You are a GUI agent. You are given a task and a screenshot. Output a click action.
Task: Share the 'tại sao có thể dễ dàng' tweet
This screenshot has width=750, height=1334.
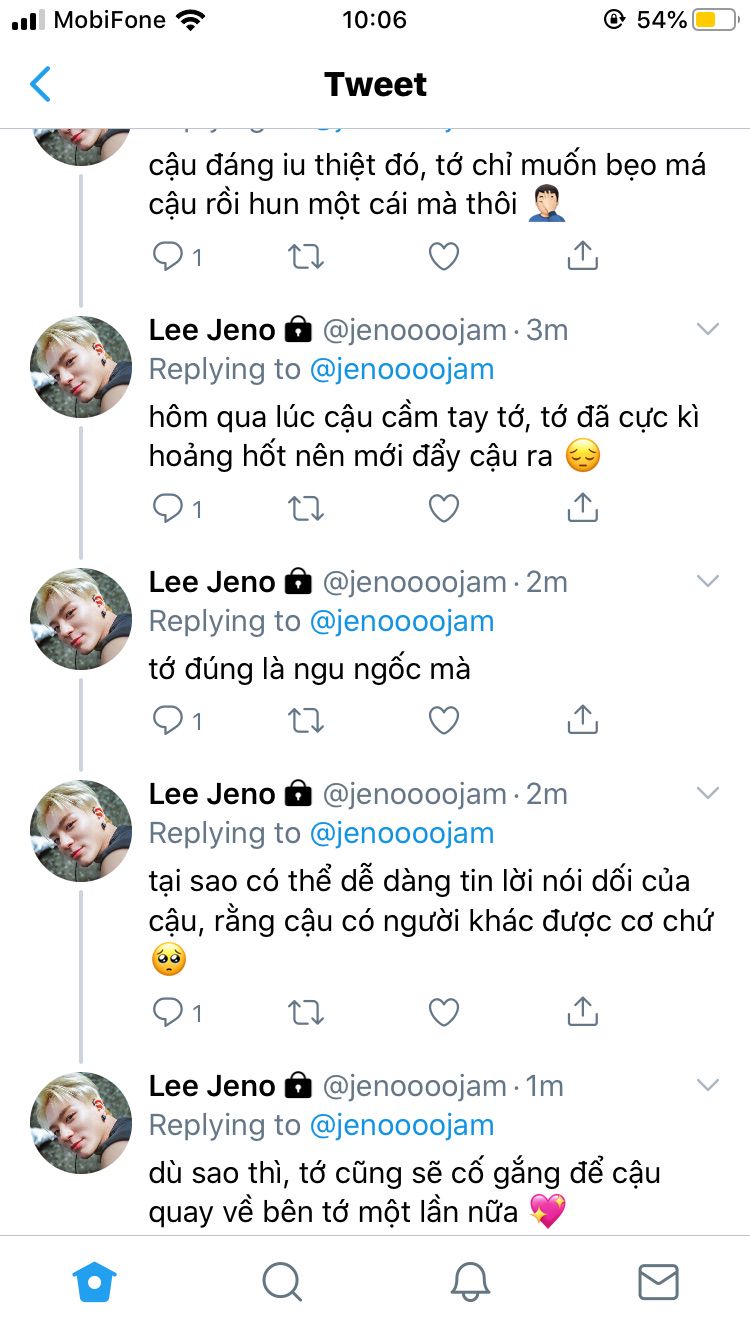pos(582,1013)
